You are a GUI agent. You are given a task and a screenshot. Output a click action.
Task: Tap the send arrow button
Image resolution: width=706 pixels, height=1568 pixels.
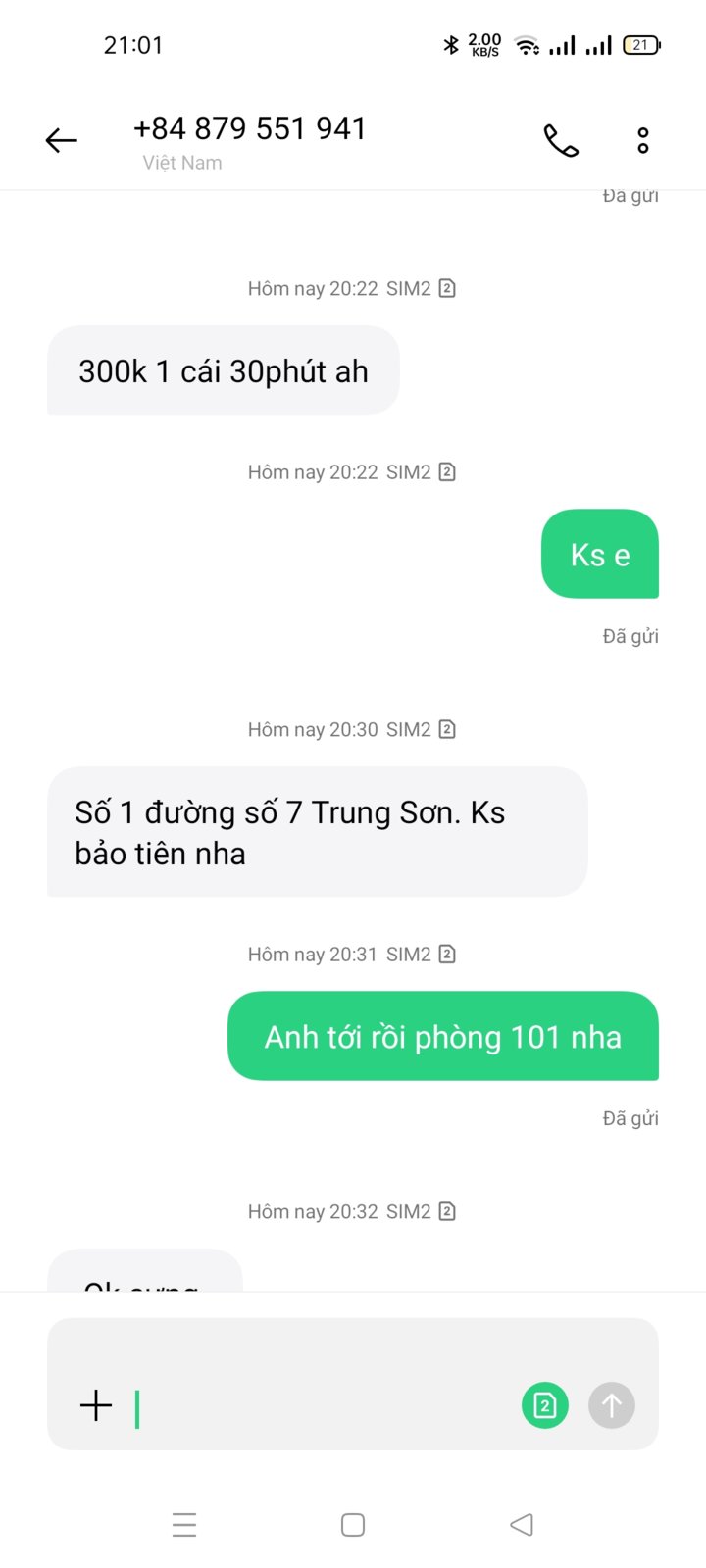pos(612,1406)
